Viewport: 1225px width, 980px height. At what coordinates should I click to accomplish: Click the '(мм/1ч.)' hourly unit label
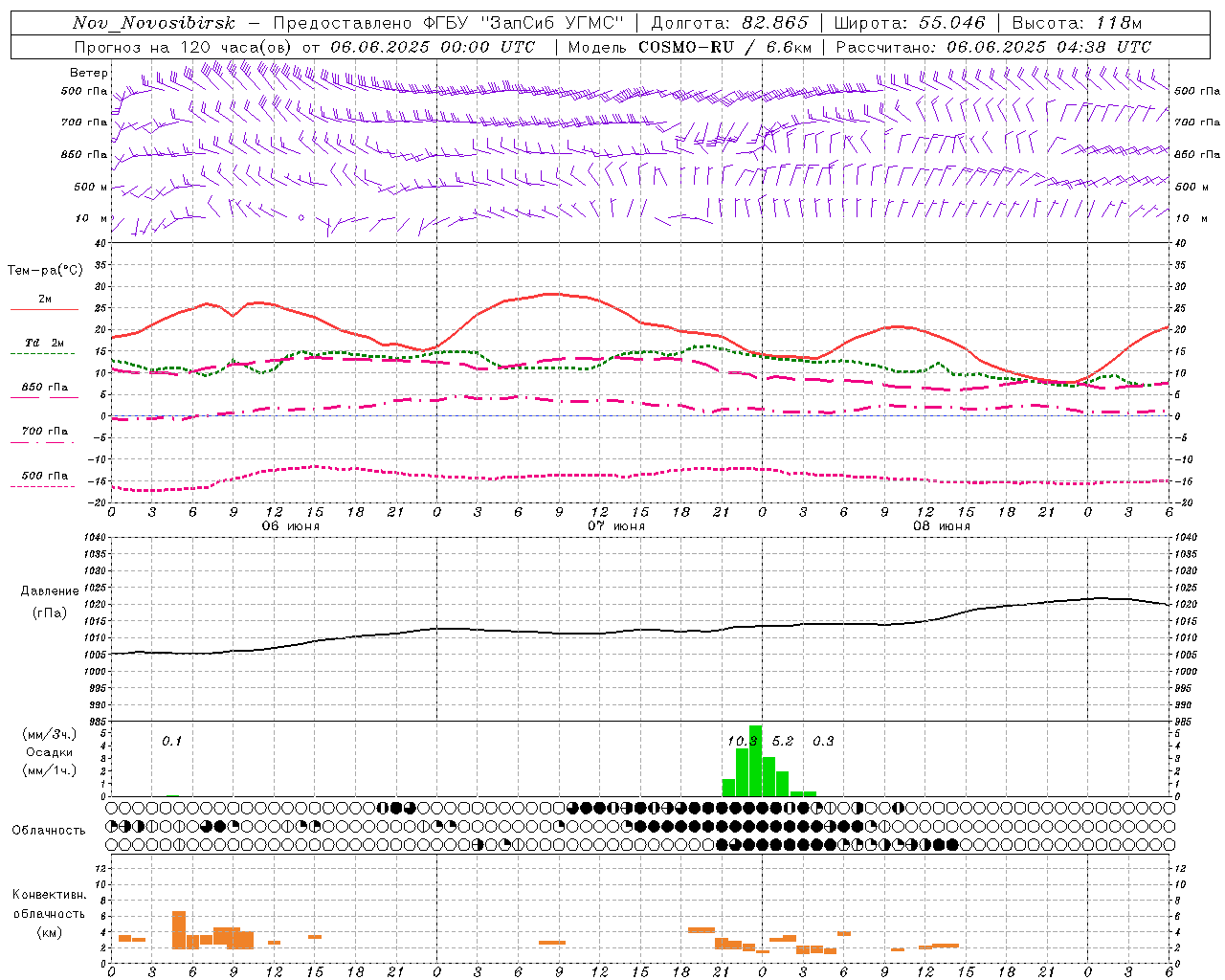[x=50, y=770]
